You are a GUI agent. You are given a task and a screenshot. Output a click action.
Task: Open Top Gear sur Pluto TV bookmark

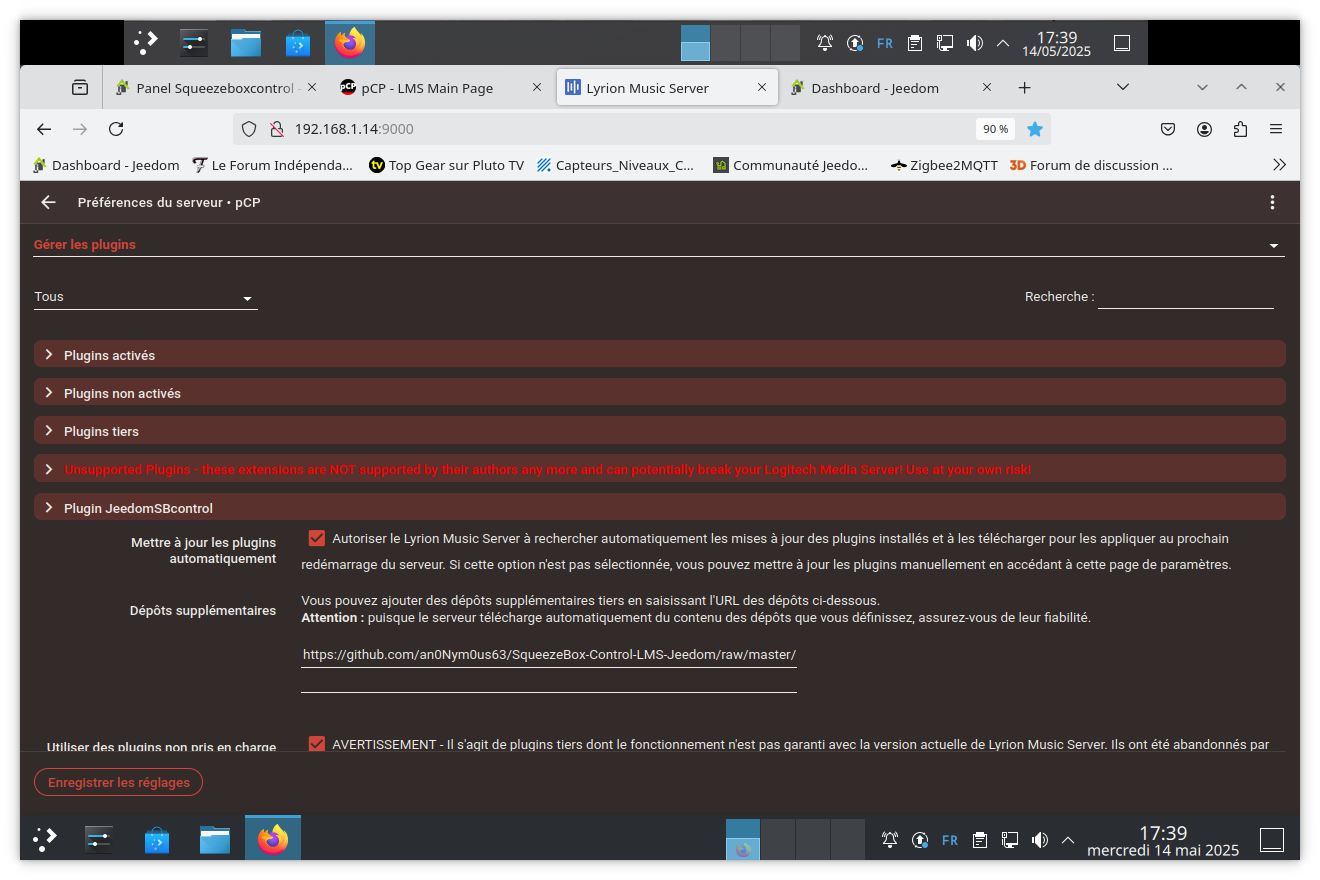point(446,165)
